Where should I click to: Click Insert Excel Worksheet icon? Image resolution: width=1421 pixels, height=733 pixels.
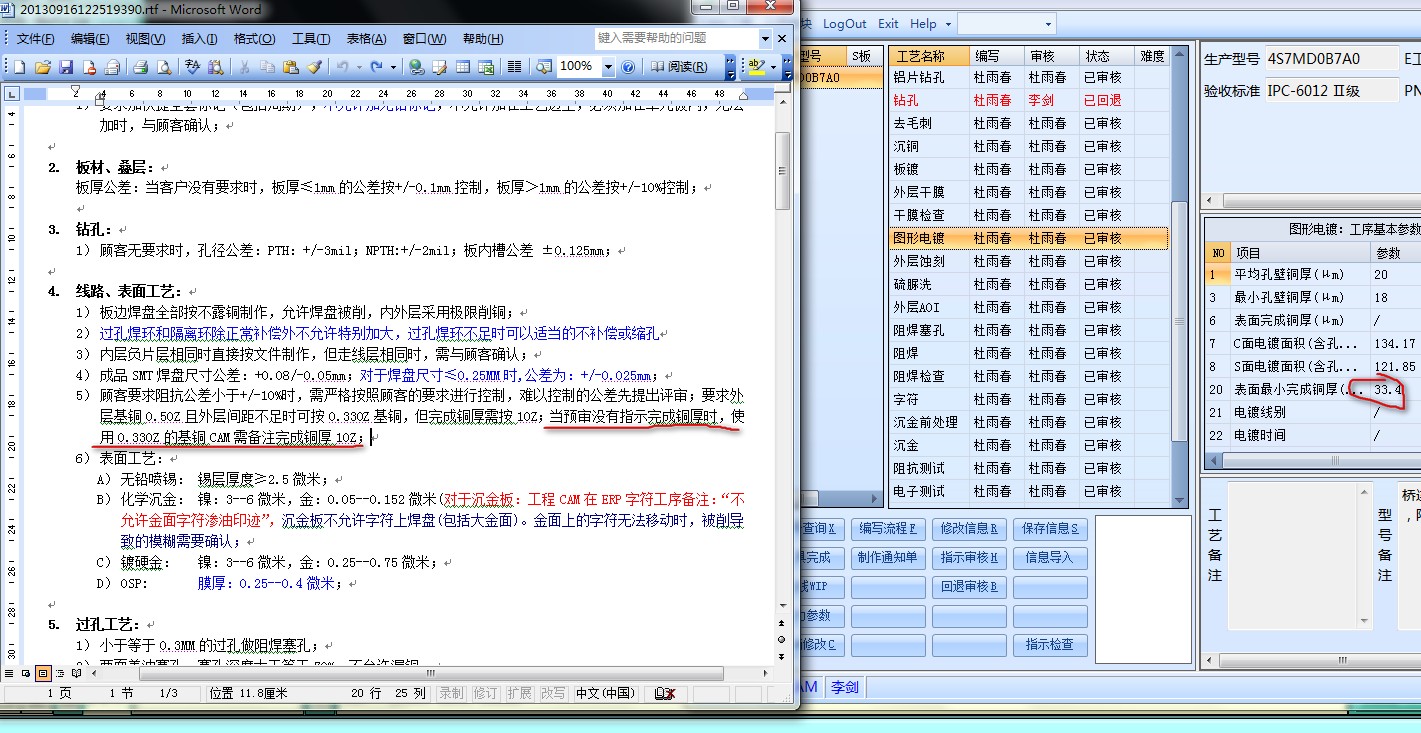pyautogui.click(x=486, y=67)
